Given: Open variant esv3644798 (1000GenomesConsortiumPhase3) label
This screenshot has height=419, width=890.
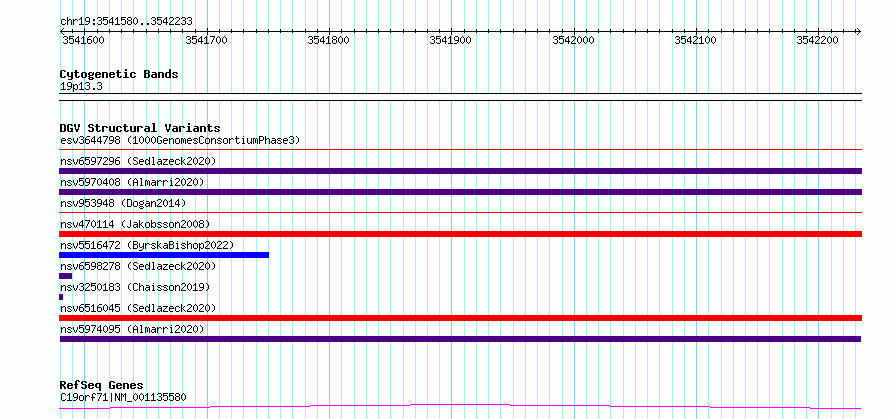Looking at the screenshot, I should [x=180, y=140].
